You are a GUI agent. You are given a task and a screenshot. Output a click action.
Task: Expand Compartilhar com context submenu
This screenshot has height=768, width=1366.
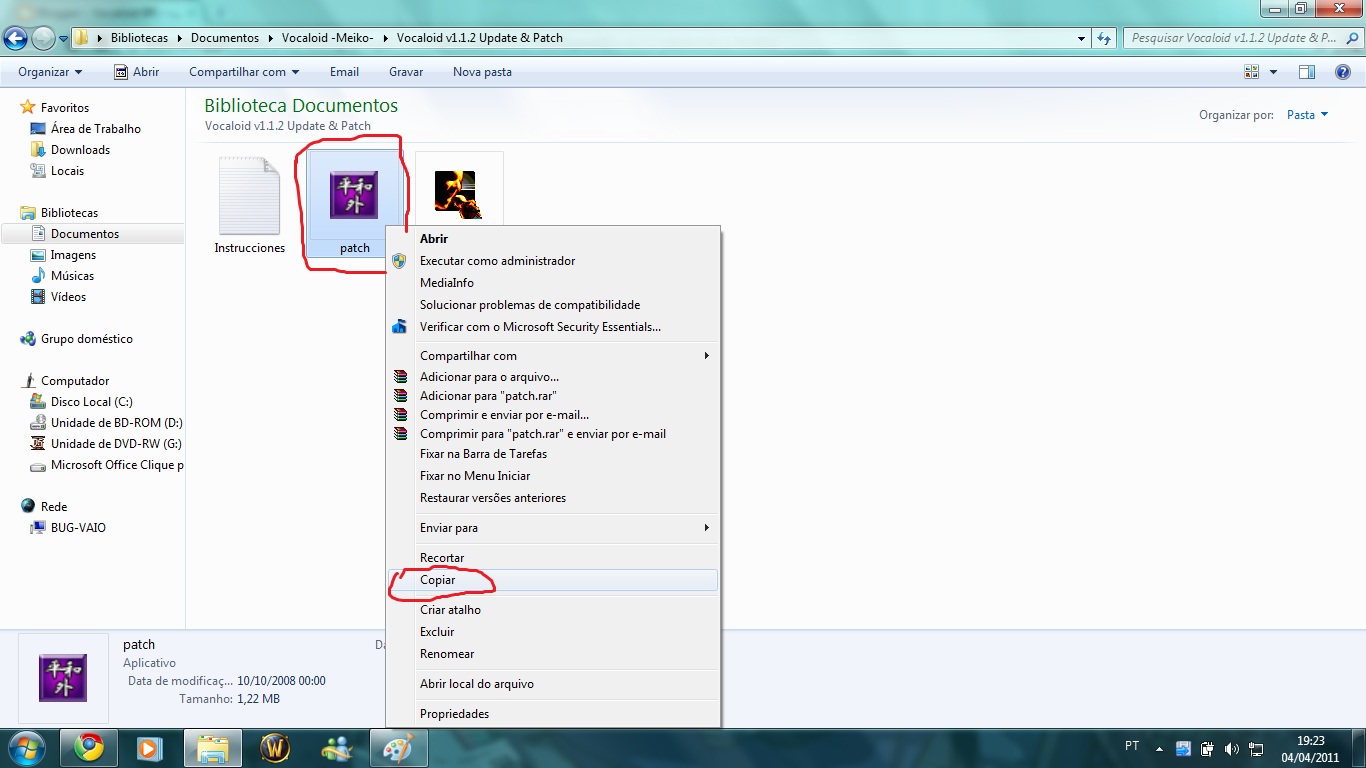coord(553,356)
